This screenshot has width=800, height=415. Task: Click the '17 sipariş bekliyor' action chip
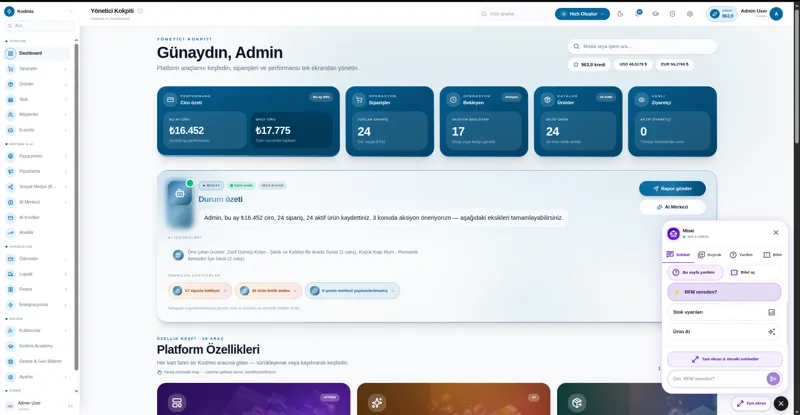[x=199, y=291]
